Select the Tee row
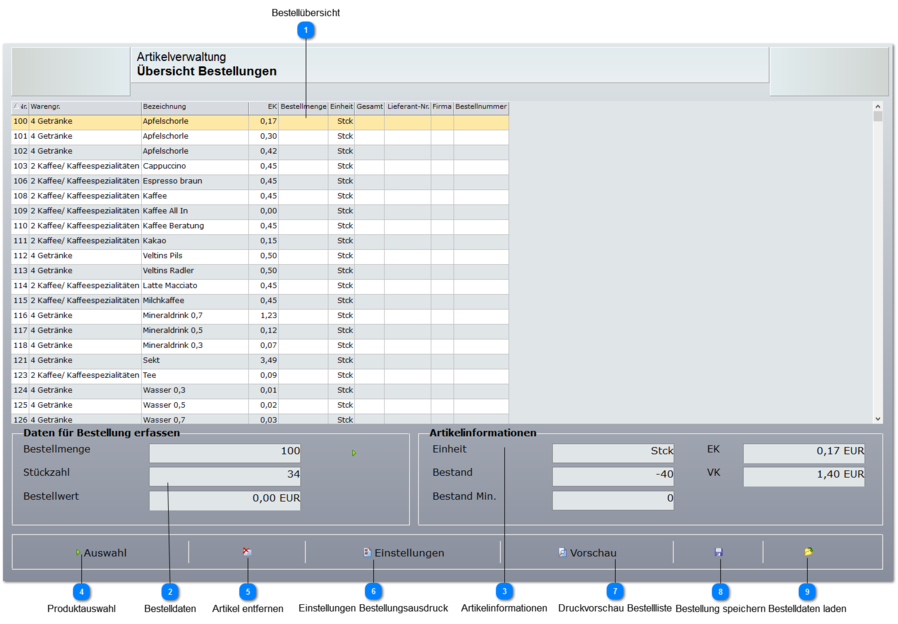898x624 pixels. pyautogui.click(x=259, y=375)
